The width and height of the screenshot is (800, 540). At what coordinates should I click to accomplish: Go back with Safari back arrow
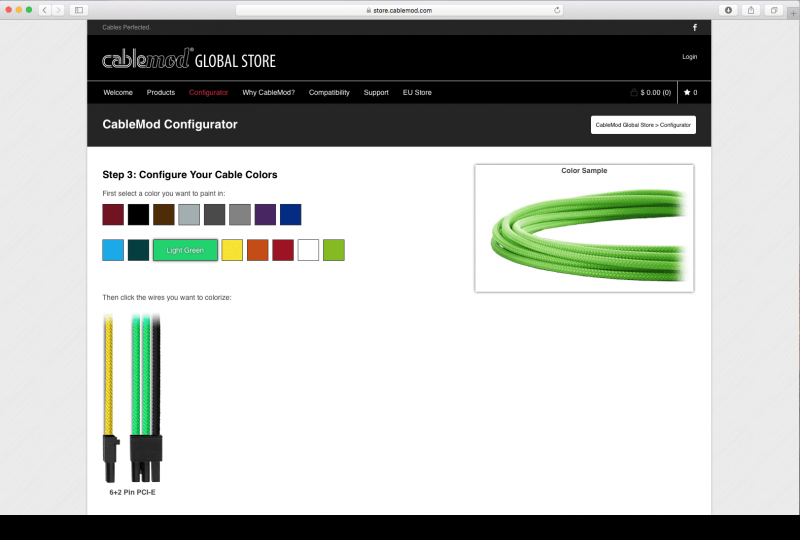45,10
